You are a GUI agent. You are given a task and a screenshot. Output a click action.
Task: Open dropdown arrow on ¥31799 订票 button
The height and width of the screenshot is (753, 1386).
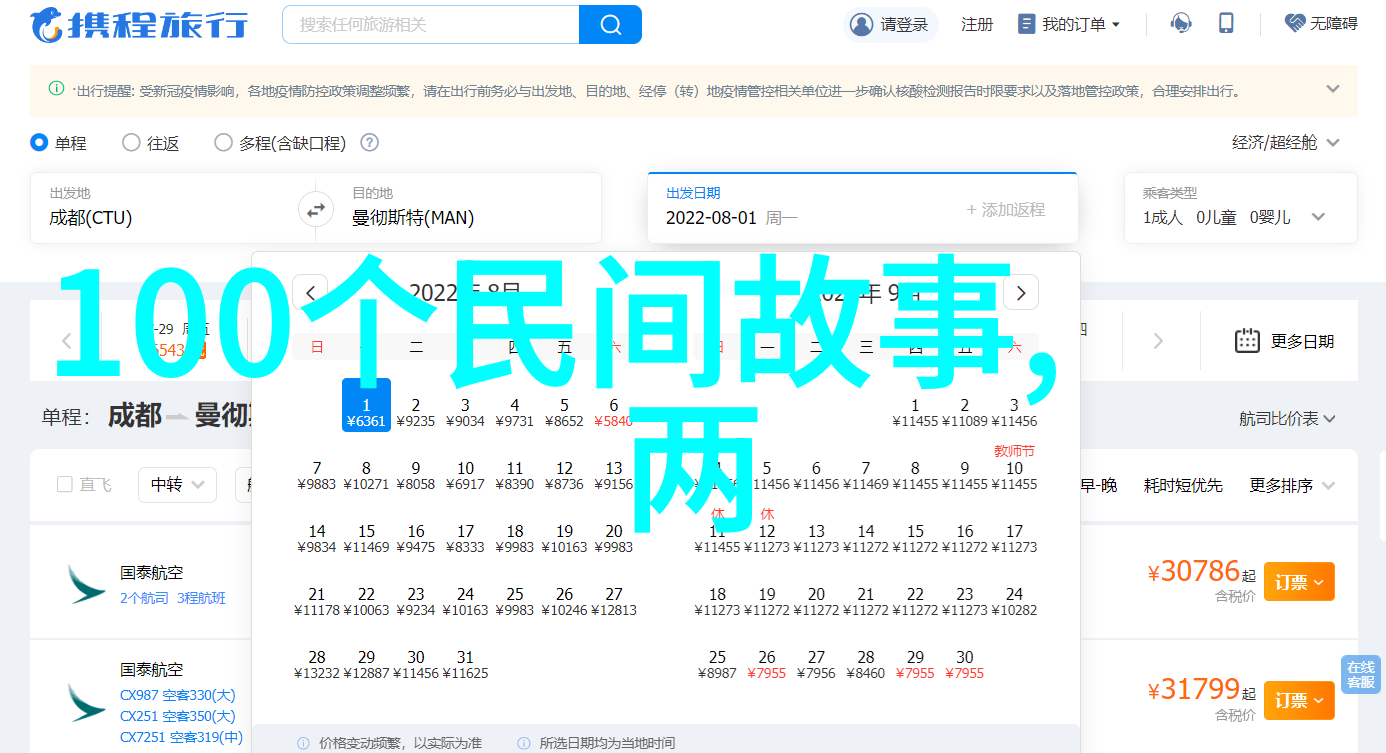click(1321, 701)
